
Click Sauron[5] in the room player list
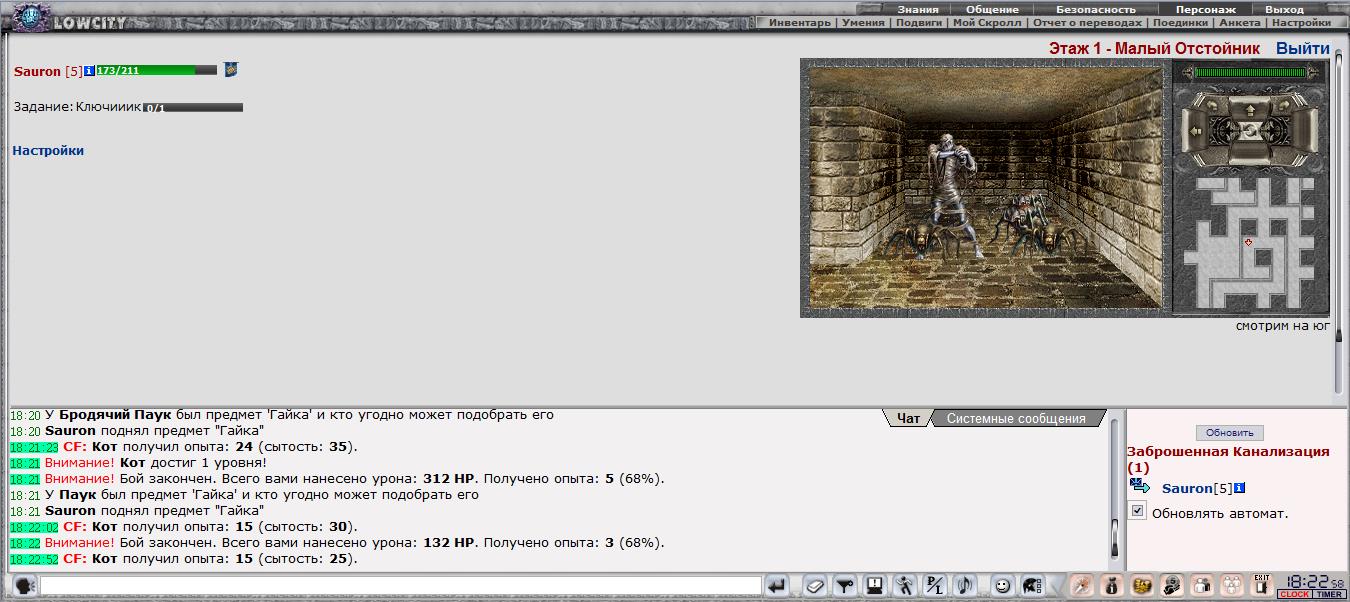click(x=1197, y=488)
